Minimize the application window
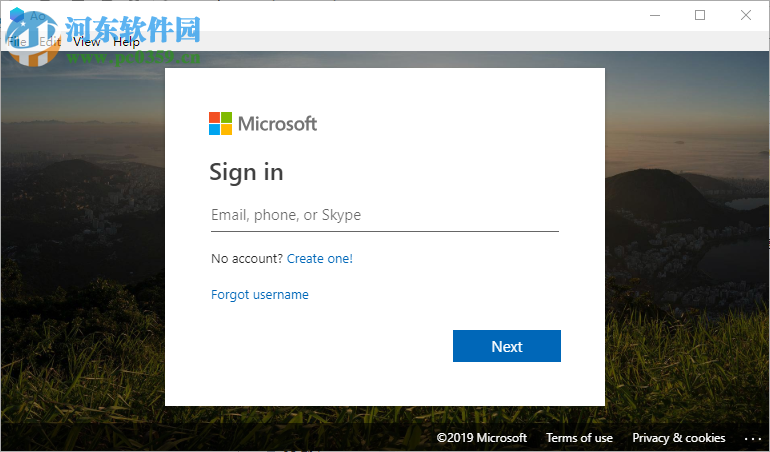 655,15
